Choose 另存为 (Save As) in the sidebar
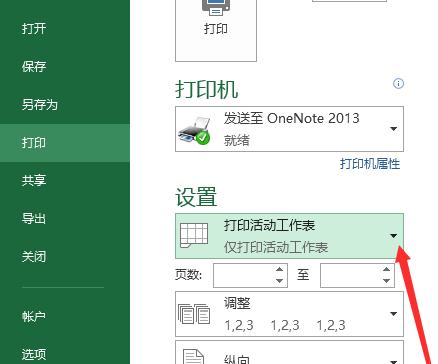This screenshot has height=364, width=438. 40,105
